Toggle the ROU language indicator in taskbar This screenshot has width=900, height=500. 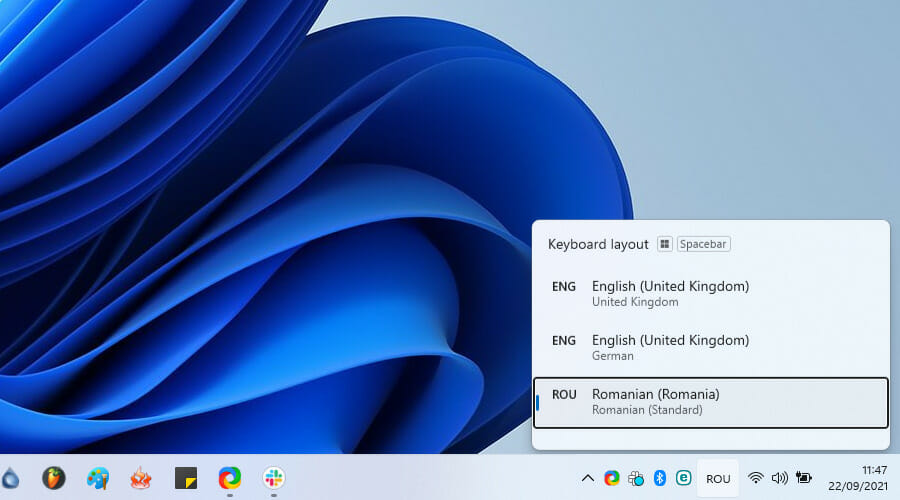click(x=718, y=478)
